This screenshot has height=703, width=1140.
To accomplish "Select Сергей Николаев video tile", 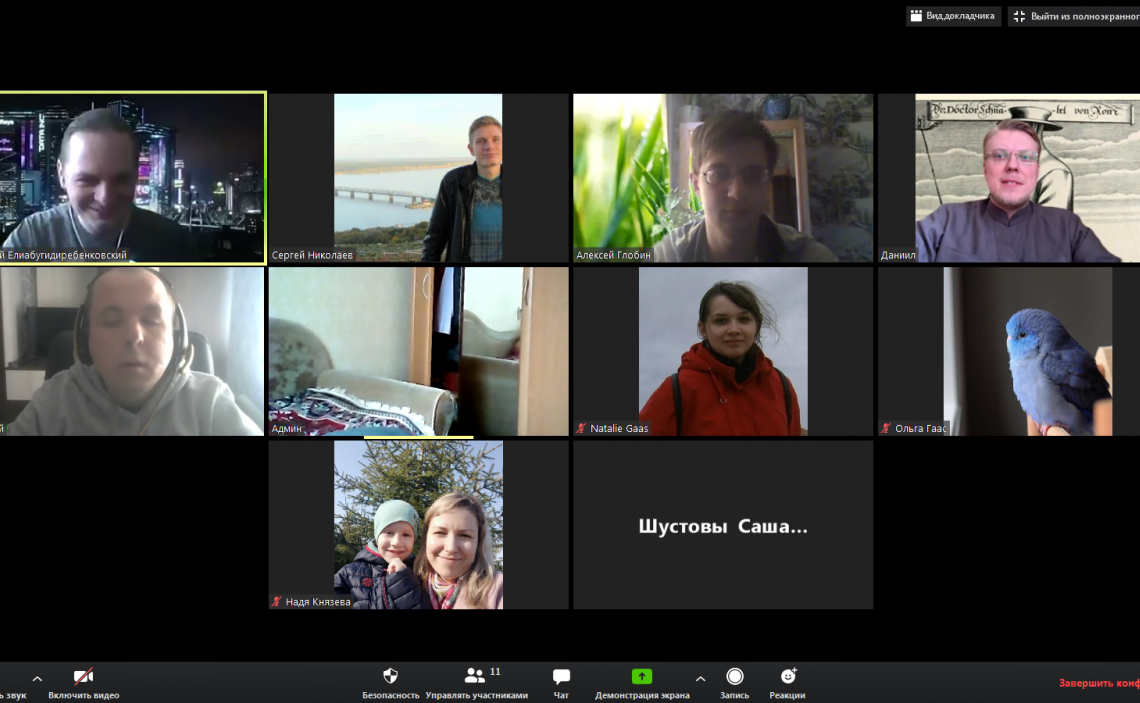I will (418, 177).
